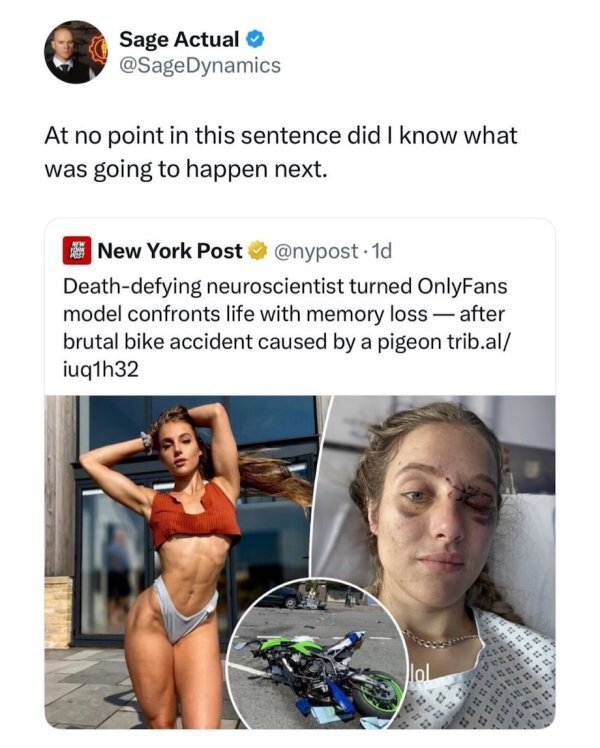Viewport: 600px width, 748px height.
Task: Click the blue verified badge beside Sage Actual
Action: click(255, 40)
